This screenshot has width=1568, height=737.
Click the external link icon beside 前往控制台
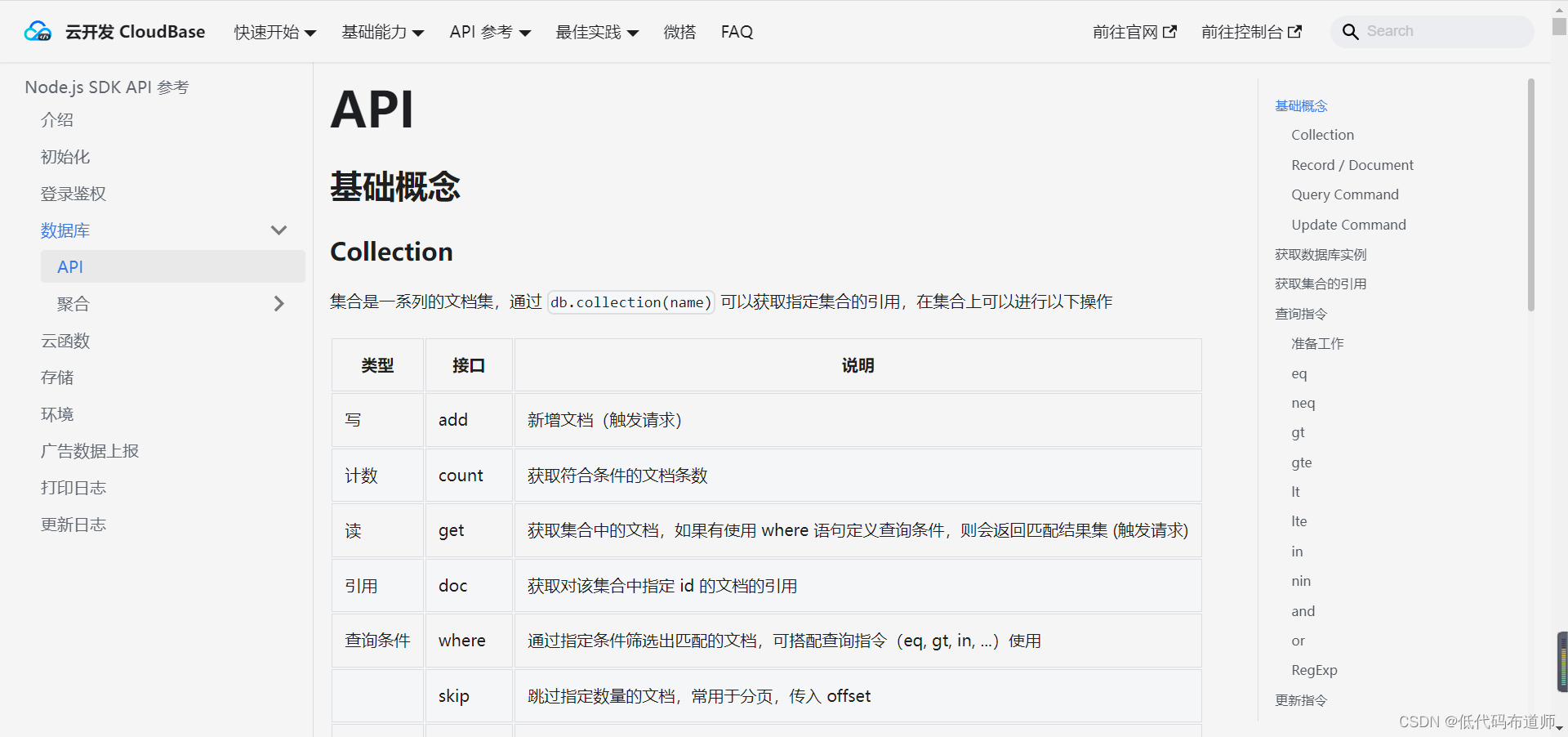point(1294,31)
